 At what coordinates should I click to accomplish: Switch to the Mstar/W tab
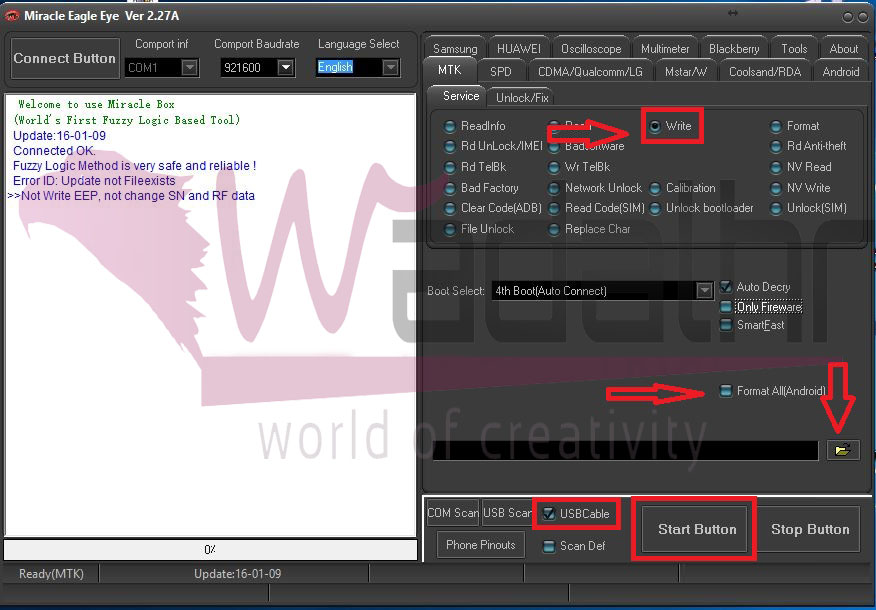click(x=685, y=72)
